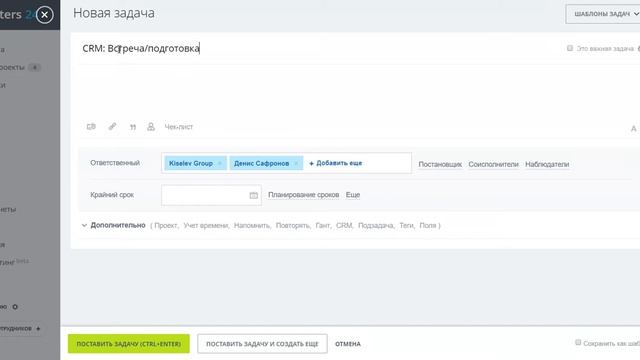Tick the save as template checkbox

(578, 342)
